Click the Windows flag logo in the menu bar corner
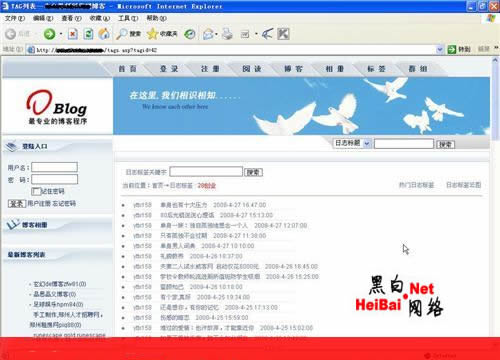The height and width of the screenshot is (360, 500). point(491,18)
